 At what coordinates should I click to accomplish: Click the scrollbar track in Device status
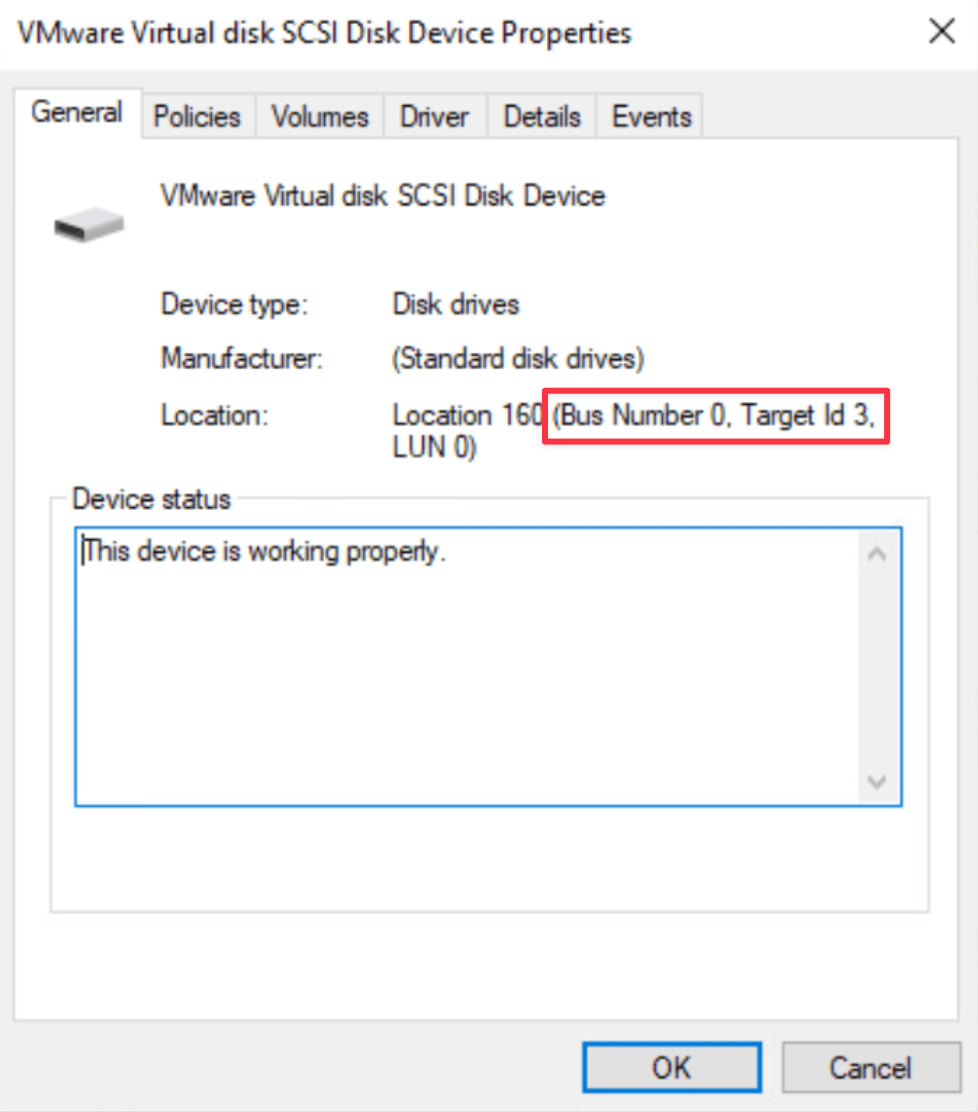tap(877, 665)
